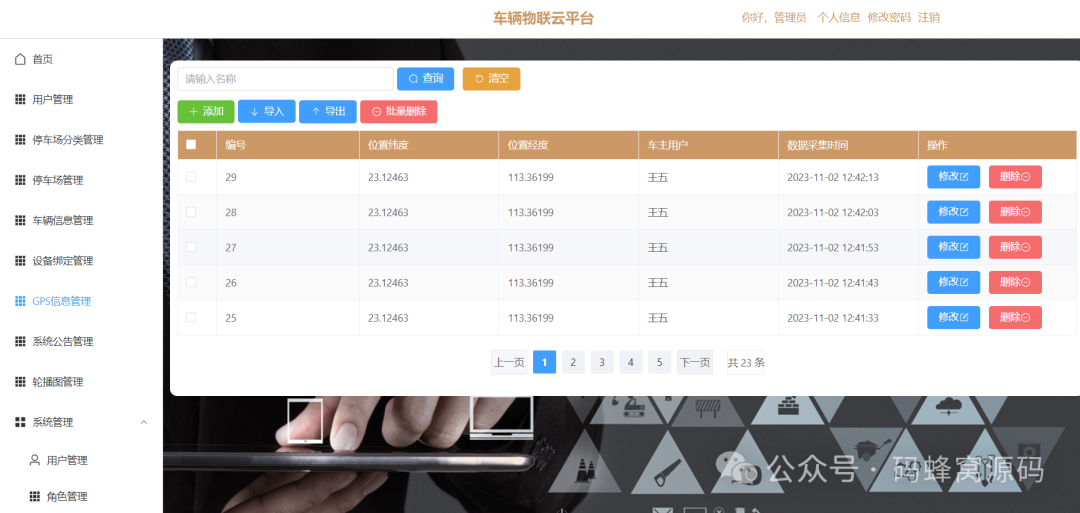Click the 车辆物联云平台 title
Screen dimensions: 1080x513
point(543,19)
